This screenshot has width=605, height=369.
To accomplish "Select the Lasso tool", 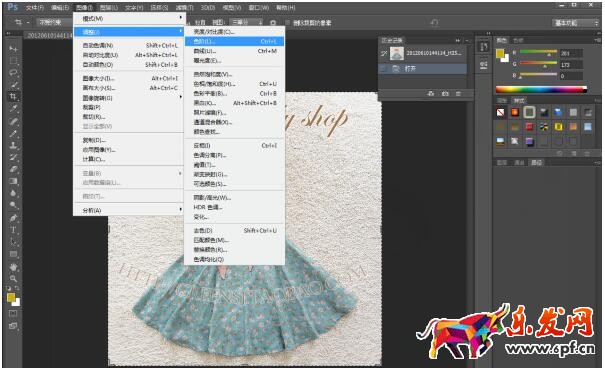I will tap(14, 73).
